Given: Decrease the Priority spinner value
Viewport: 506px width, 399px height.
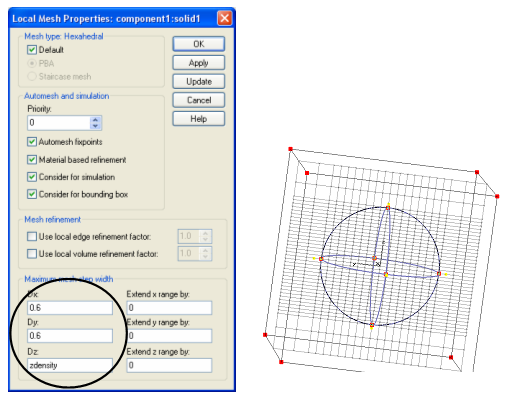Looking at the screenshot, I should tap(95, 126).
